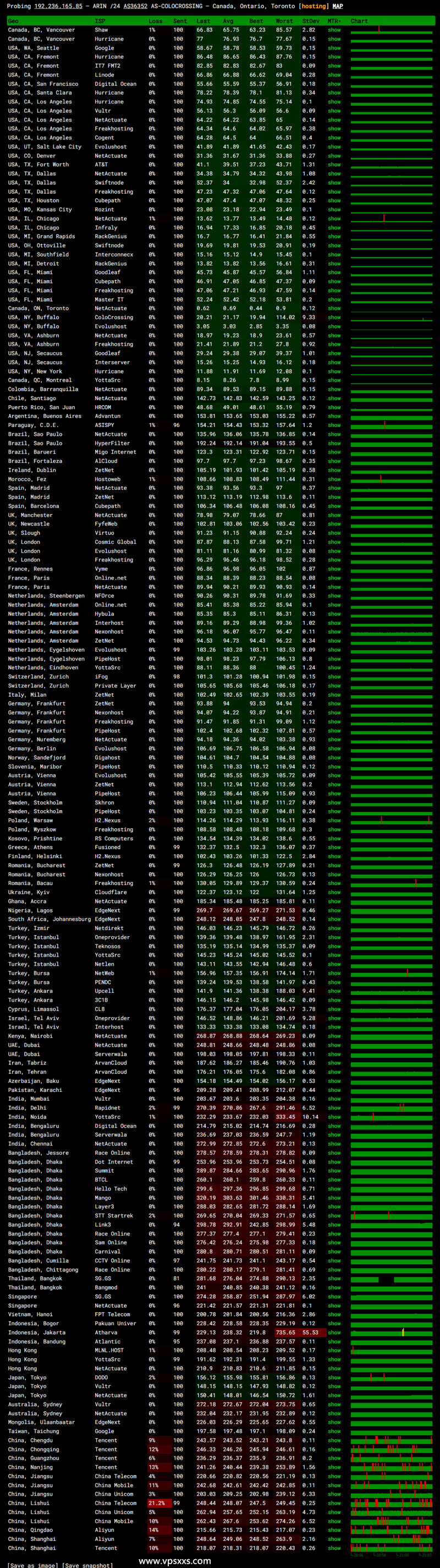Click the latency chart for Indonesia, Jakarta

tap(391, 1332)
